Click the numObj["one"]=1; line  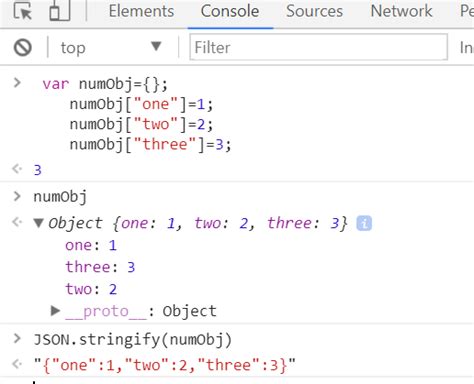(x=141, y=104)
